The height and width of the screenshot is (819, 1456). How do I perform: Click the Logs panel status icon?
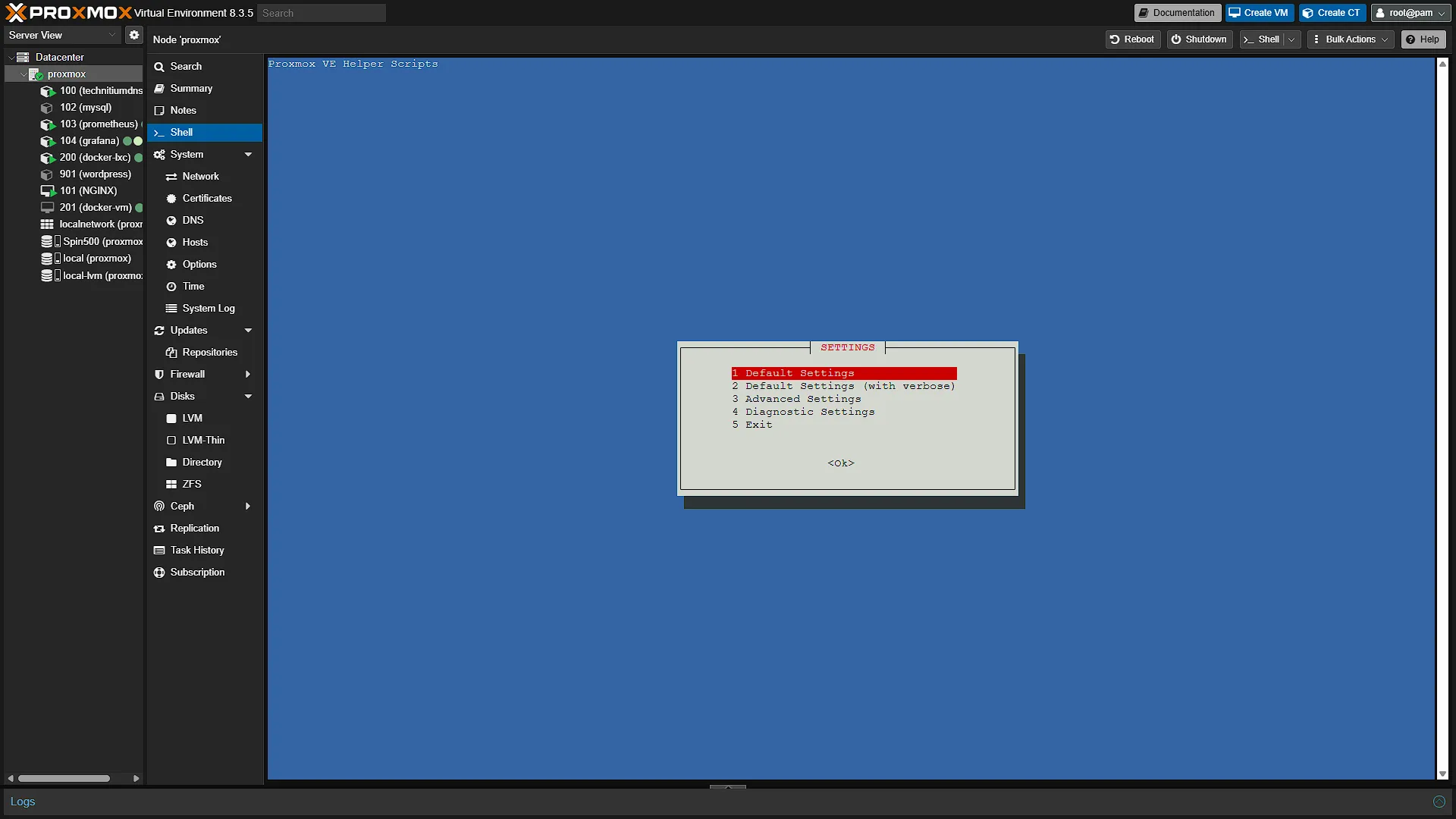click(1439, 802)
